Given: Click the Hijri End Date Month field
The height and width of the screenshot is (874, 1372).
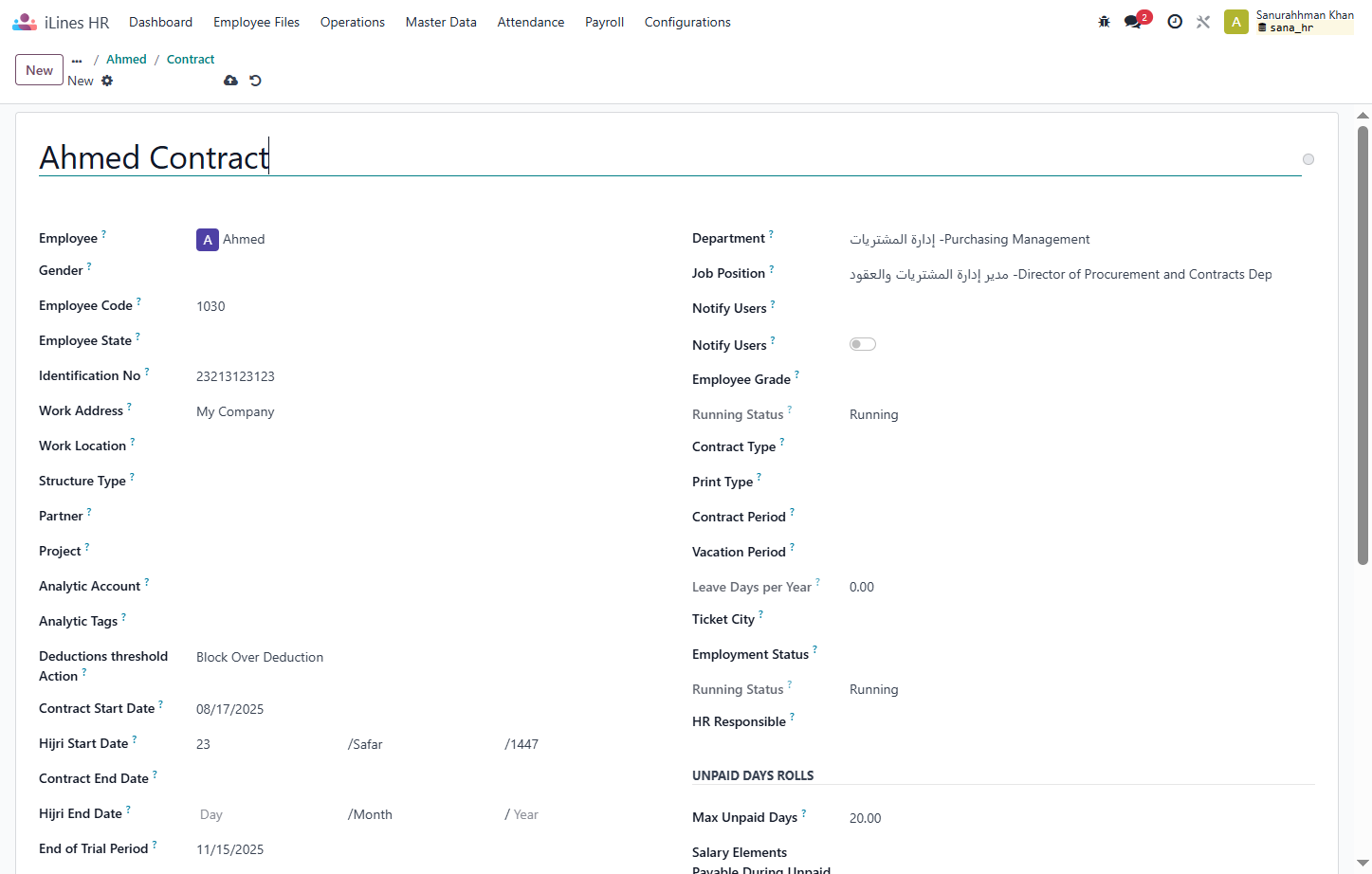Looking at the screenshot, I should pos(422,814).
